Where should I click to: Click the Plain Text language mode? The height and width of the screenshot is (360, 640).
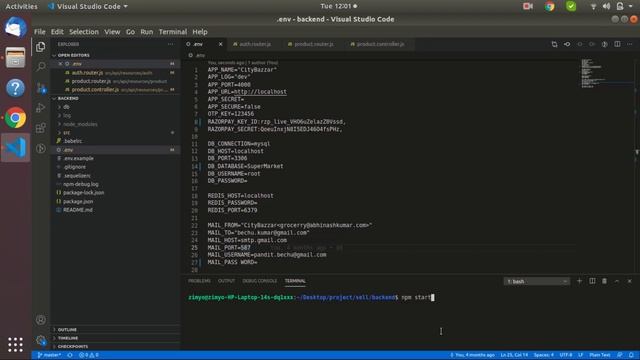(x=600, y=355)
